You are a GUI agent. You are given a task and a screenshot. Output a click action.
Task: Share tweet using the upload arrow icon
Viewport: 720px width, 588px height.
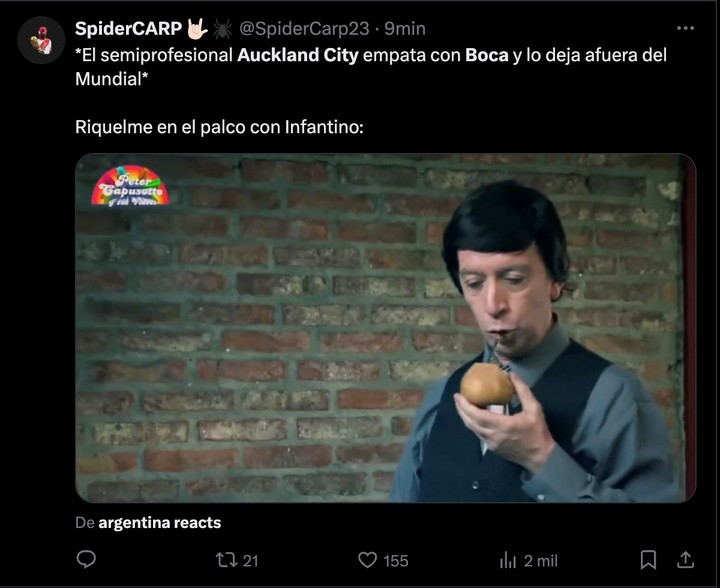coord(685,560)
